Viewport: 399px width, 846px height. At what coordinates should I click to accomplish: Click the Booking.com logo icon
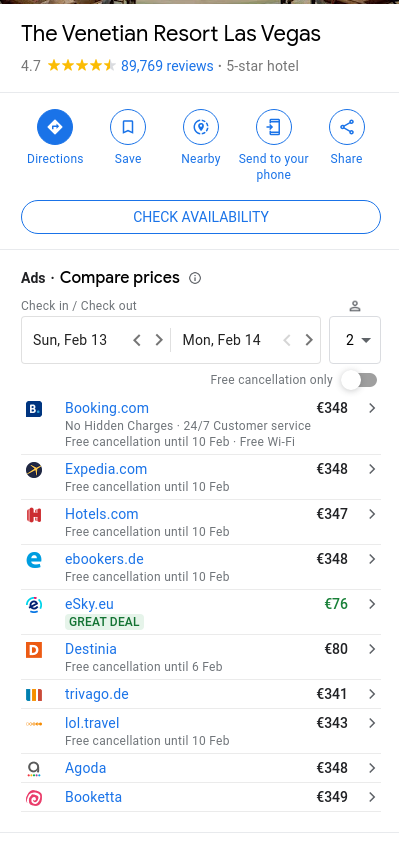pos(34,409)
